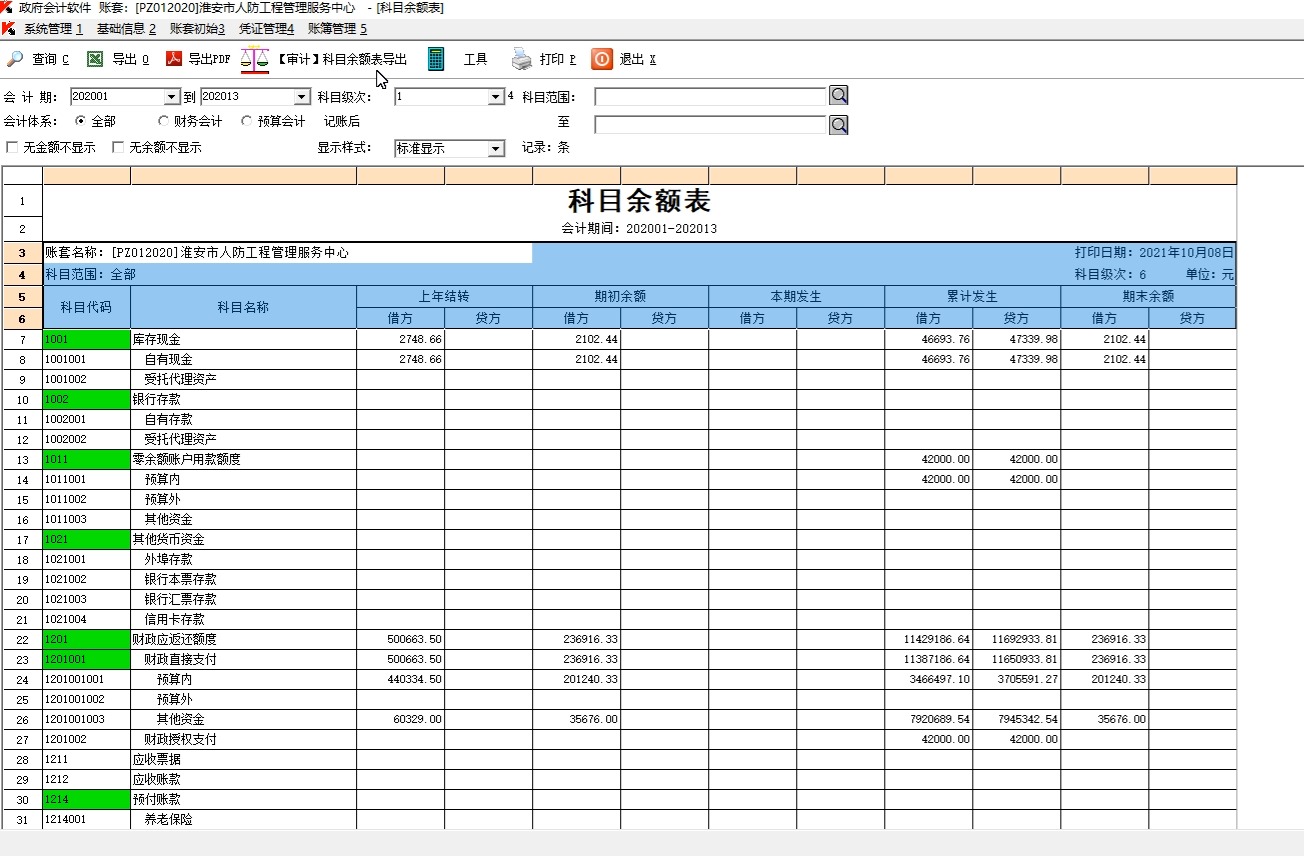Viewport: 1304px width, 856px height.
Task: Click the 导出PDF icon
Action: pos(174,59)
